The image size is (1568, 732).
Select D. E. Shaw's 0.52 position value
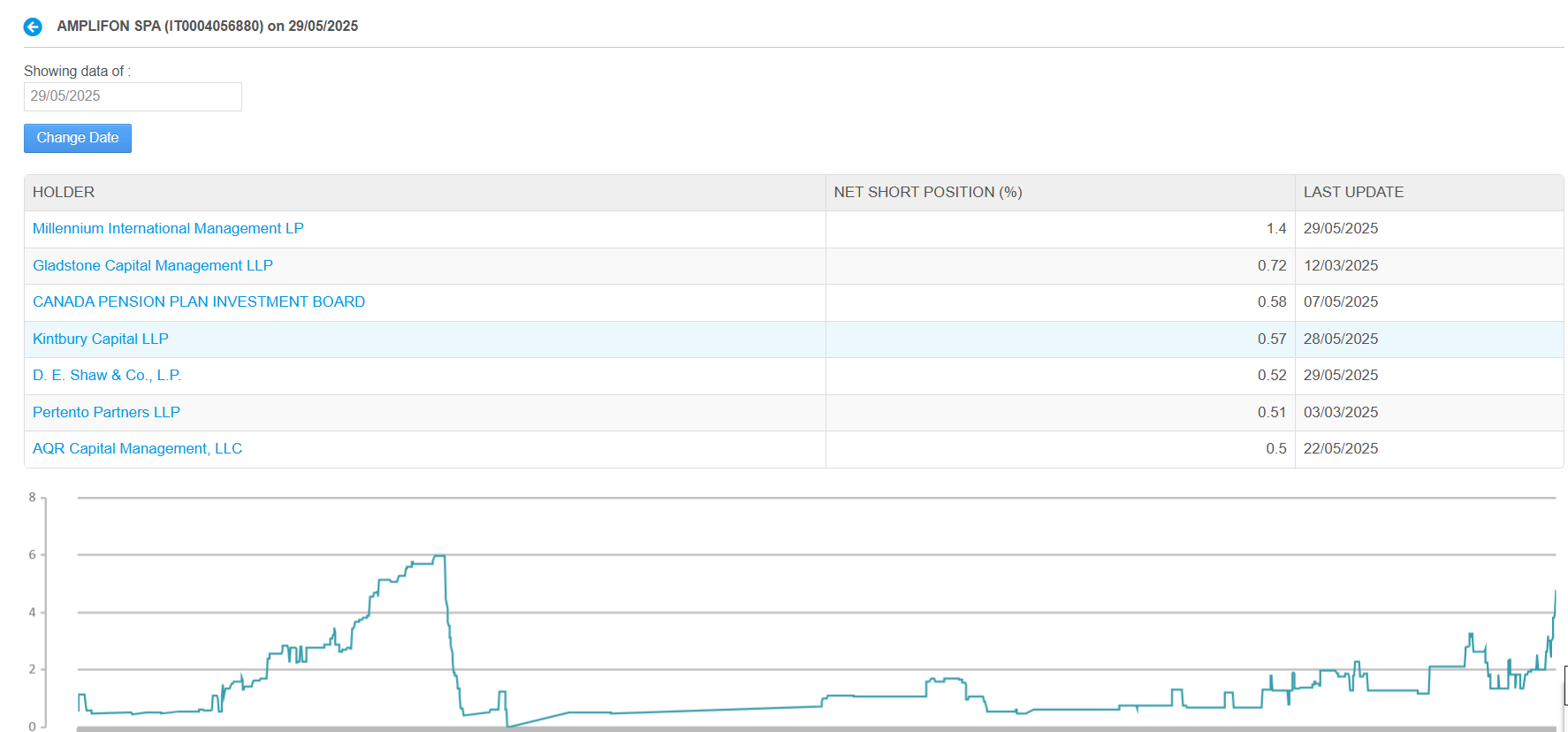(1272, 375)
